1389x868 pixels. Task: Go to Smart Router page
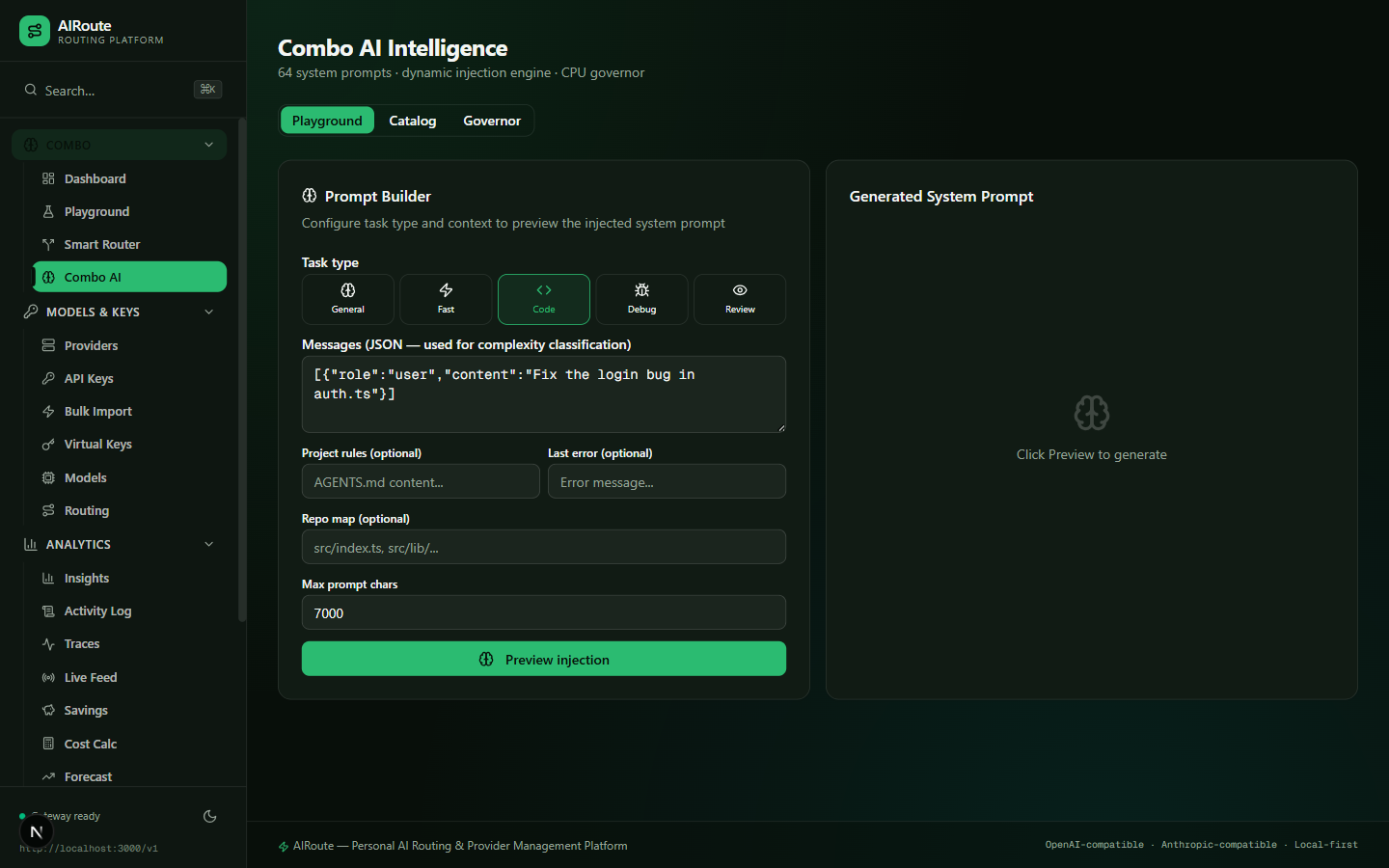tap(129, 244)
